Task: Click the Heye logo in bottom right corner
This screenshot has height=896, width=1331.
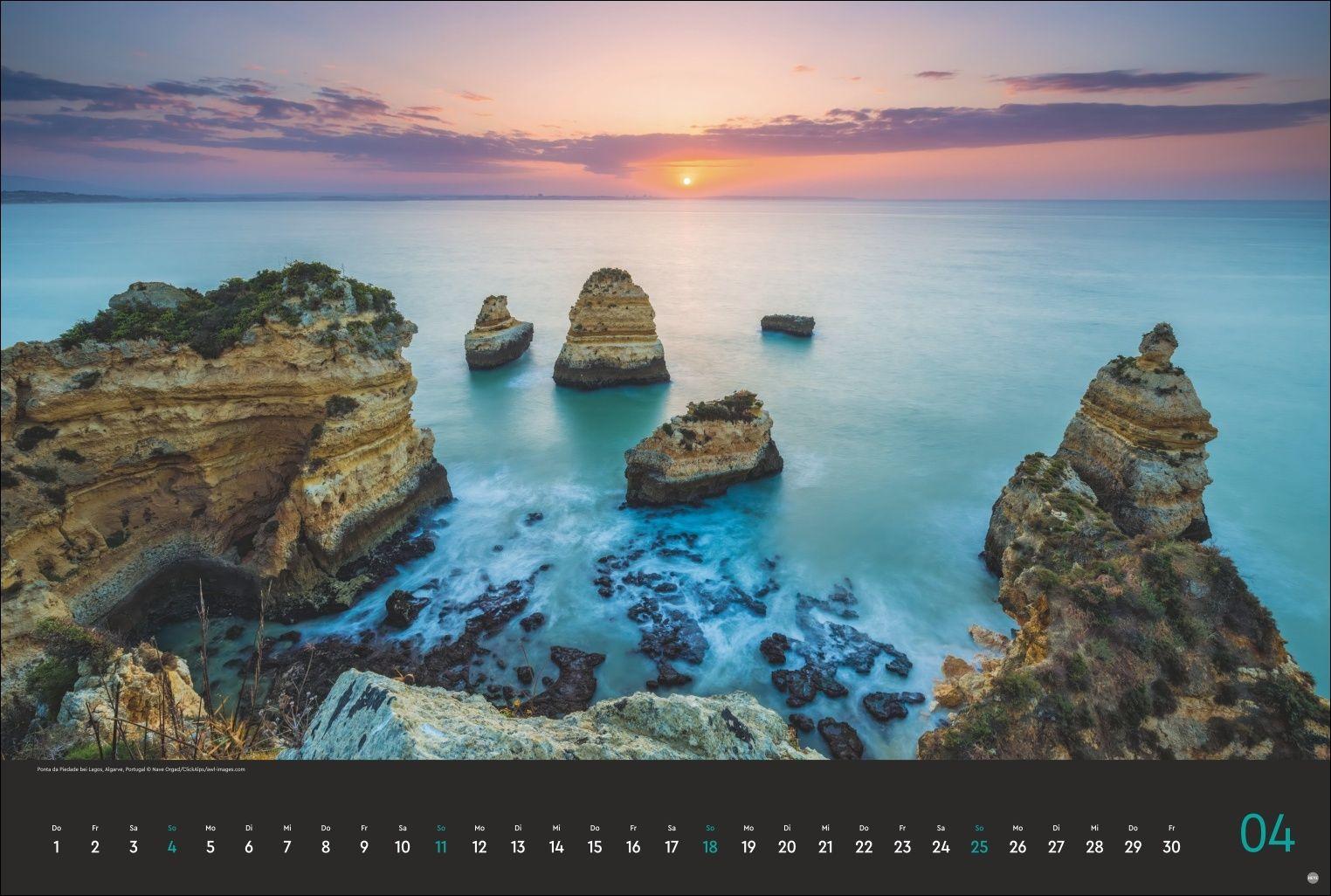Action: 1313,878
